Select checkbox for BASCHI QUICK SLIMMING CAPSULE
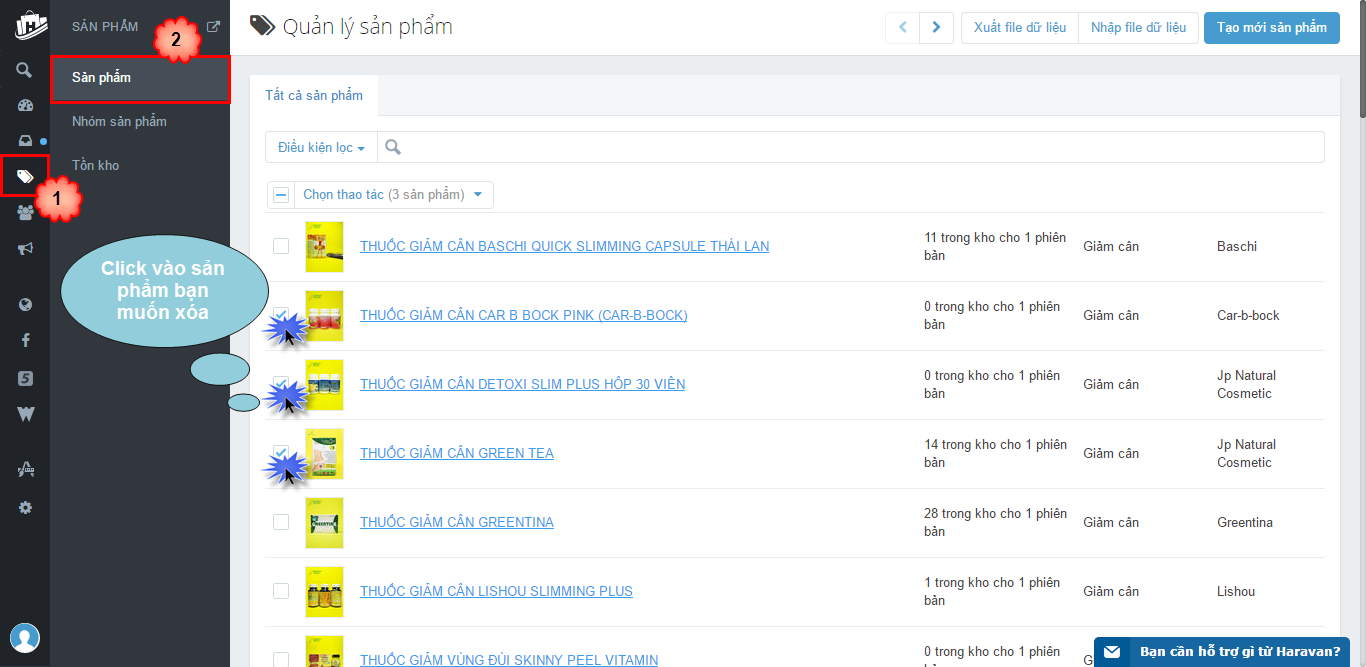Image resolution: width=1366 pixels, height=667 pixels. pyautogui.click(x=281, y=246)
